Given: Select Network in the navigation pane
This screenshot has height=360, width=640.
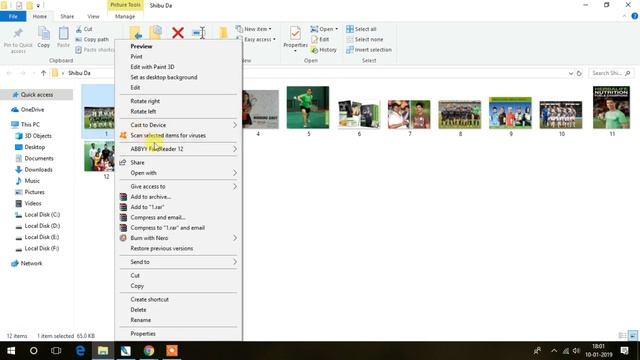Looking at the screenshot, I should point(31,264).
